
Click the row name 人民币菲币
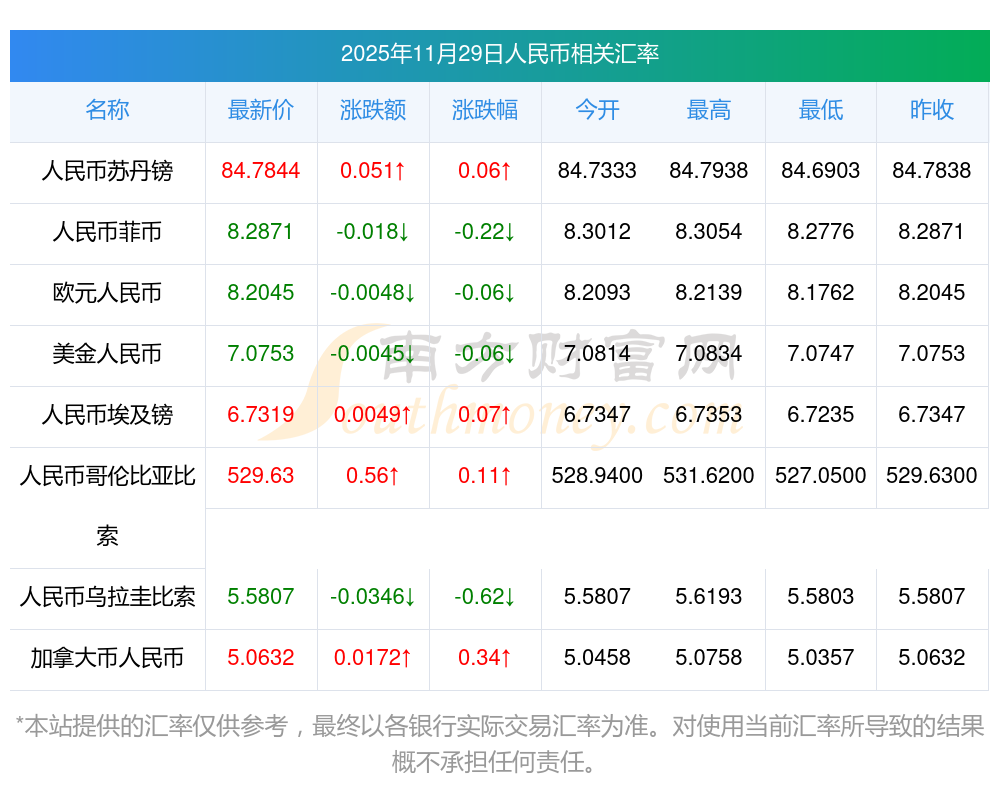[x=107, y=232]
